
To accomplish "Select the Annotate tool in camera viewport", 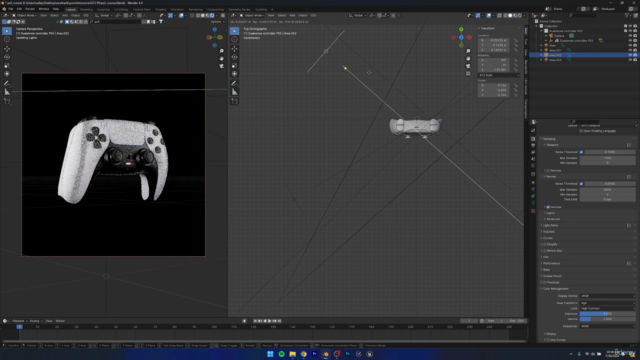I will [x=7, y=83].
